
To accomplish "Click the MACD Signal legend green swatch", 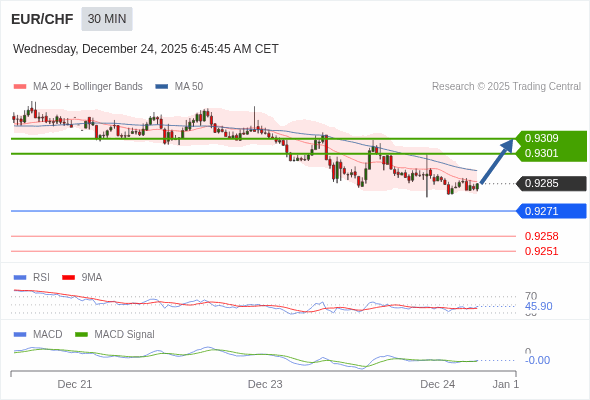I will [81, 335].
